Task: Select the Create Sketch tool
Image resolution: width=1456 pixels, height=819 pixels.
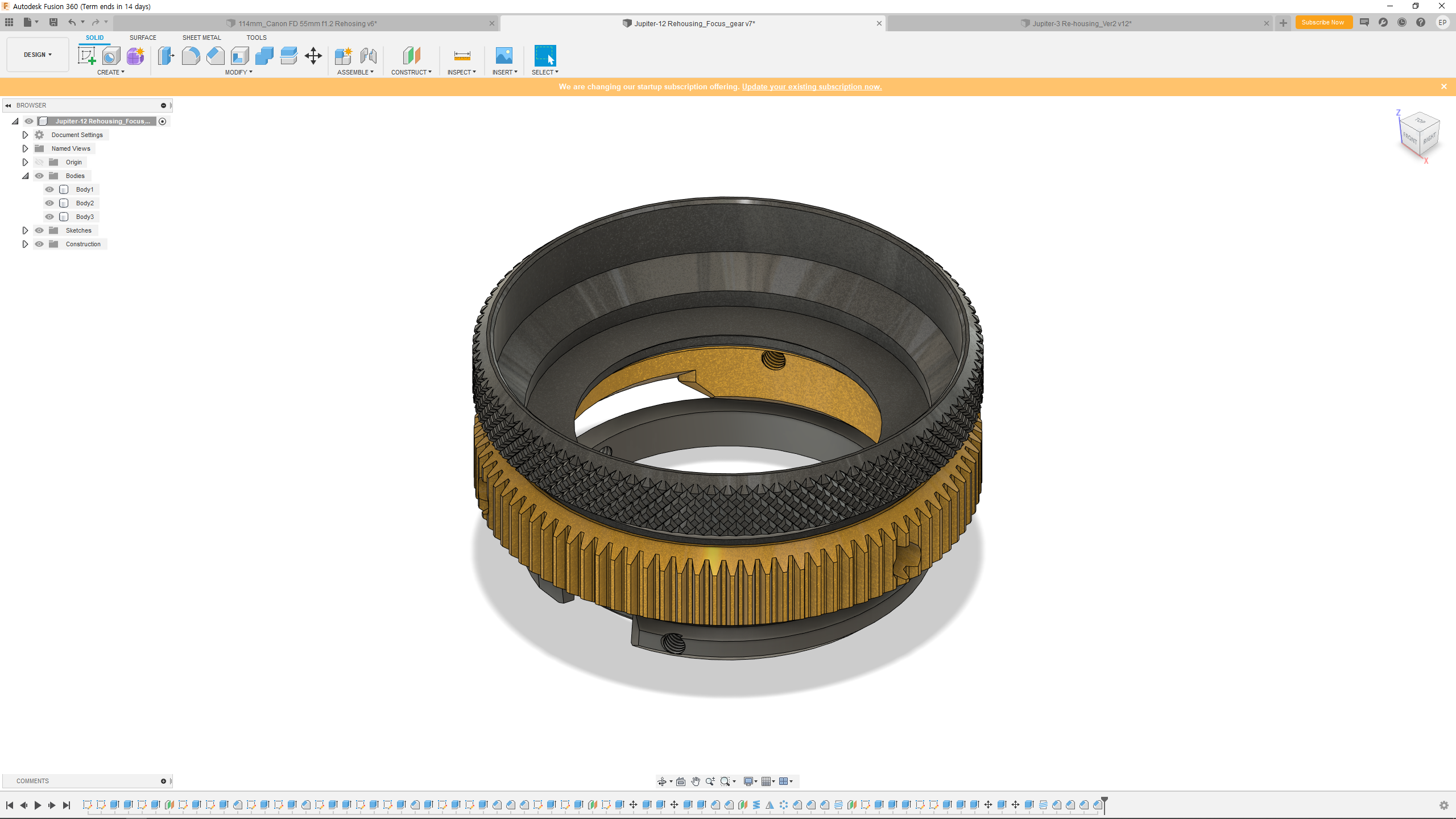Action: click(x=86, y=56)
